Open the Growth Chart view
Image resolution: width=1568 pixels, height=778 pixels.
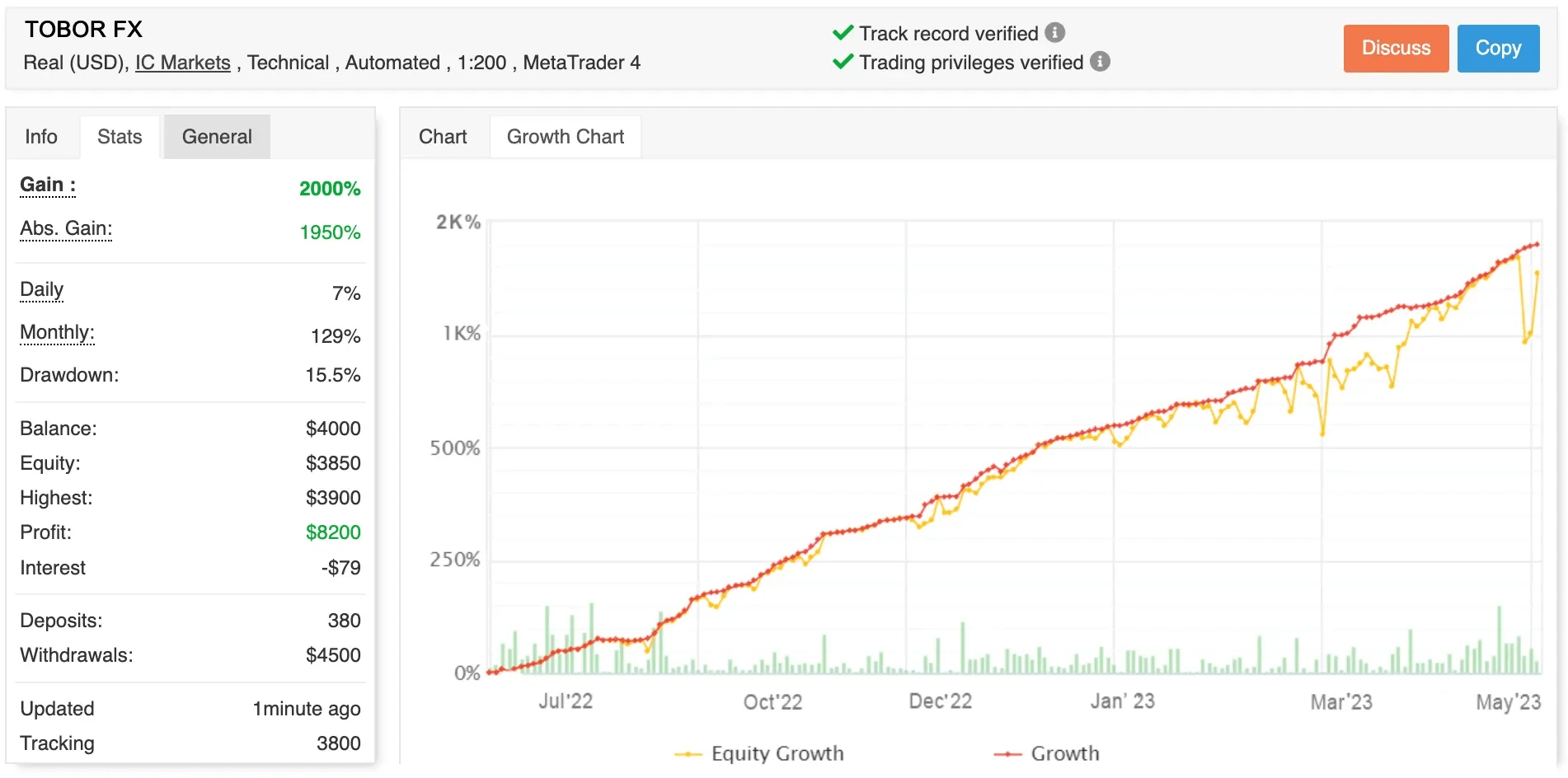pyautogui.click(x=565, y=136)
